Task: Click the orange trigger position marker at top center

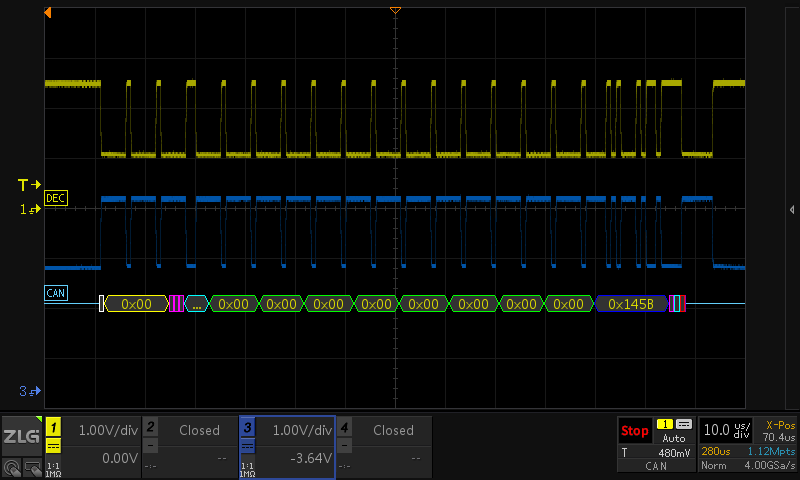Action: [x=395, y=9]
